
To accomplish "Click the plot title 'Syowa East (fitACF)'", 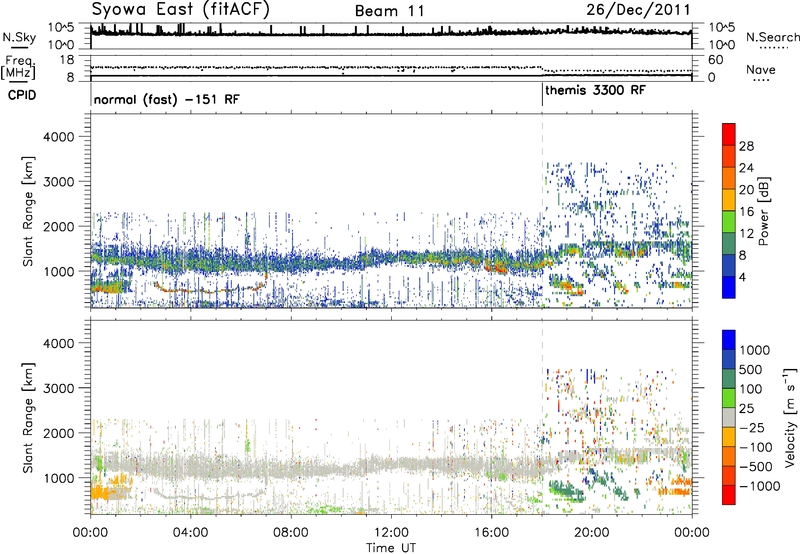I will 180,10.
